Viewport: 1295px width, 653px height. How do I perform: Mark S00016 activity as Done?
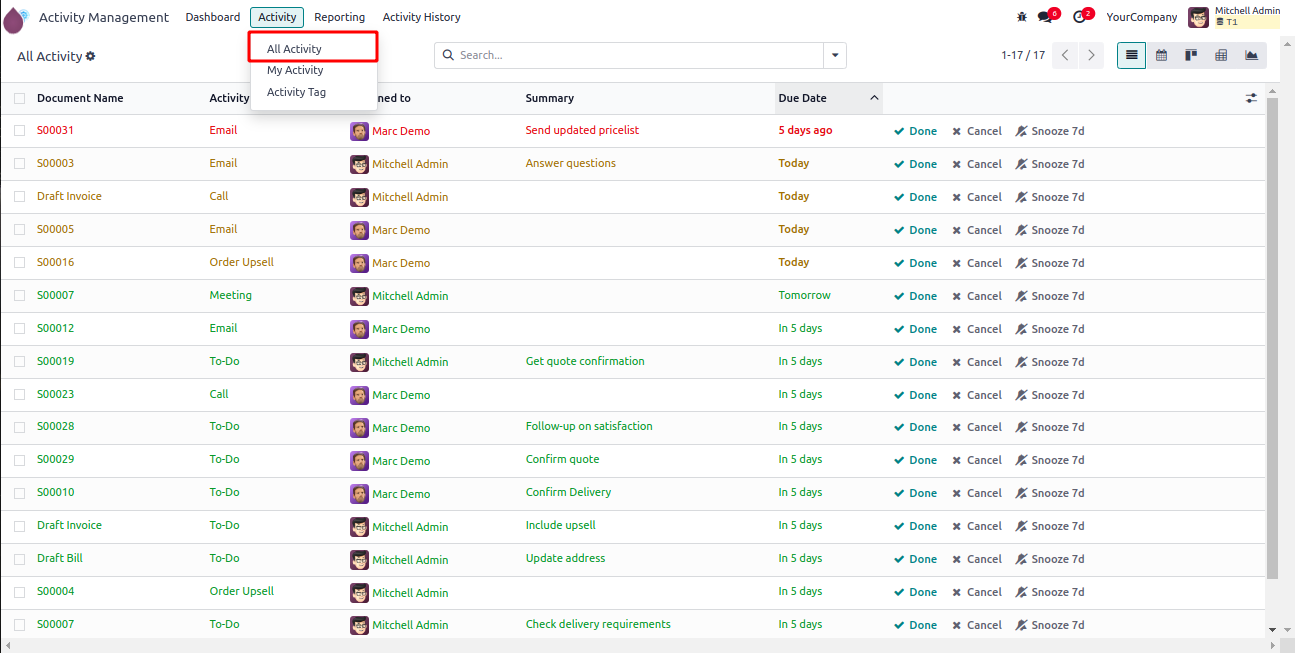point(915,263)
